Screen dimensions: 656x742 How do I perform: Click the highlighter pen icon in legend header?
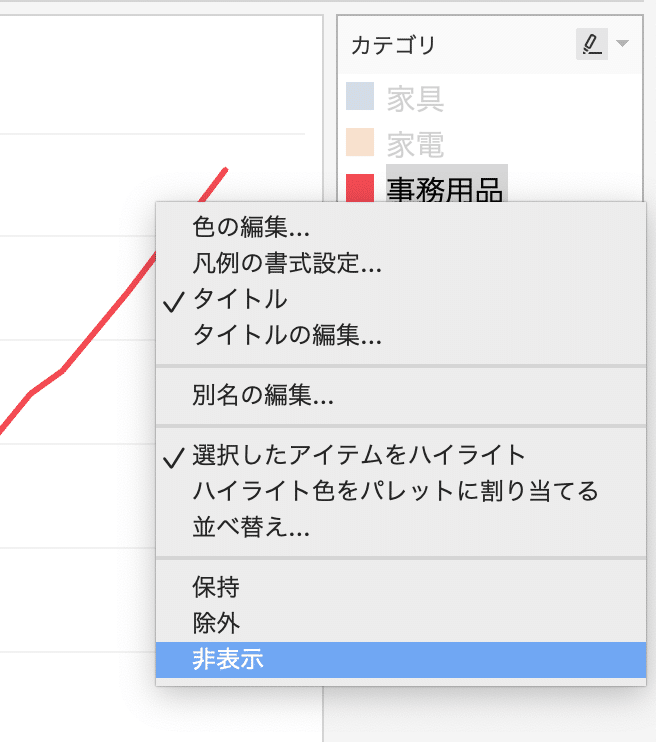click(x=592, y=44)
